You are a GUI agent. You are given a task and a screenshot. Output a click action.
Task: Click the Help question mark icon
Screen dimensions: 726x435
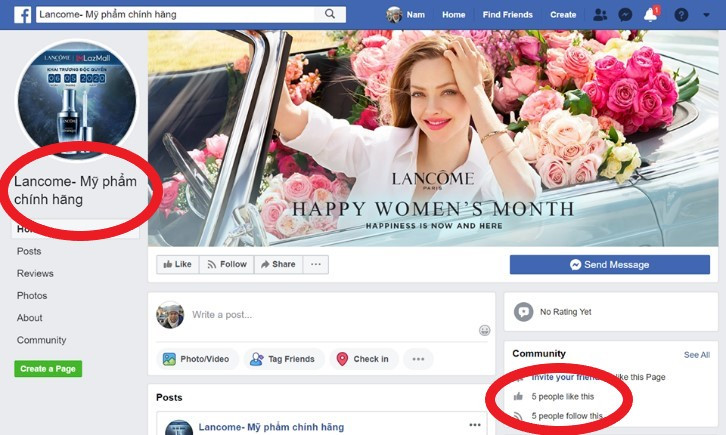tap(681, 15)
